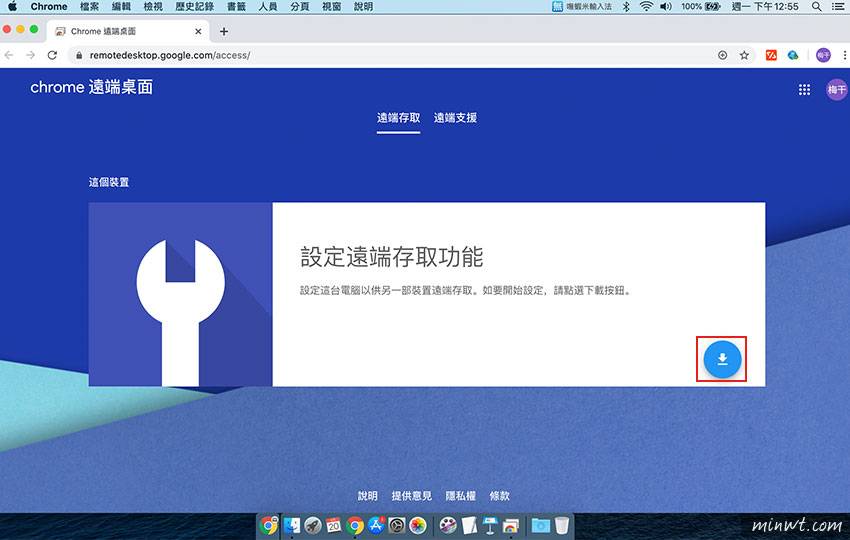
Task: Open the Bluetooth status menu
Action: tap(626, 7)
